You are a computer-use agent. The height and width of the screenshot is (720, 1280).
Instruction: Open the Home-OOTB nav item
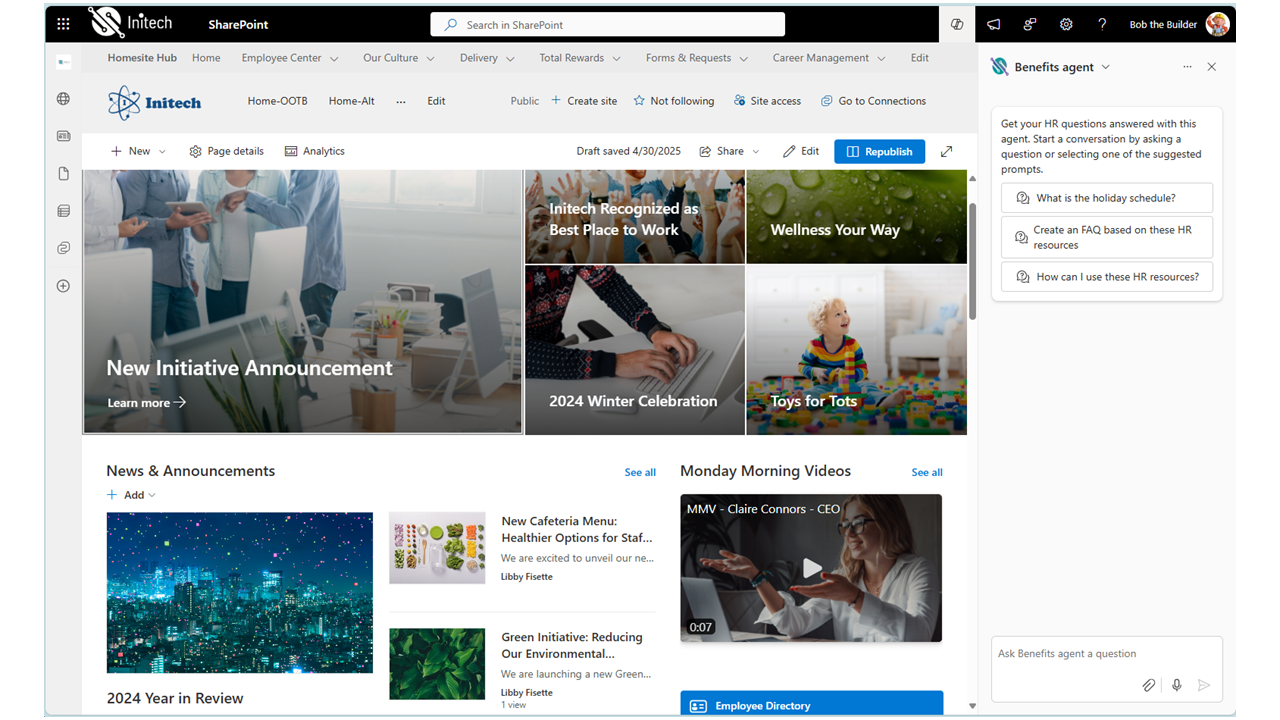277,101
